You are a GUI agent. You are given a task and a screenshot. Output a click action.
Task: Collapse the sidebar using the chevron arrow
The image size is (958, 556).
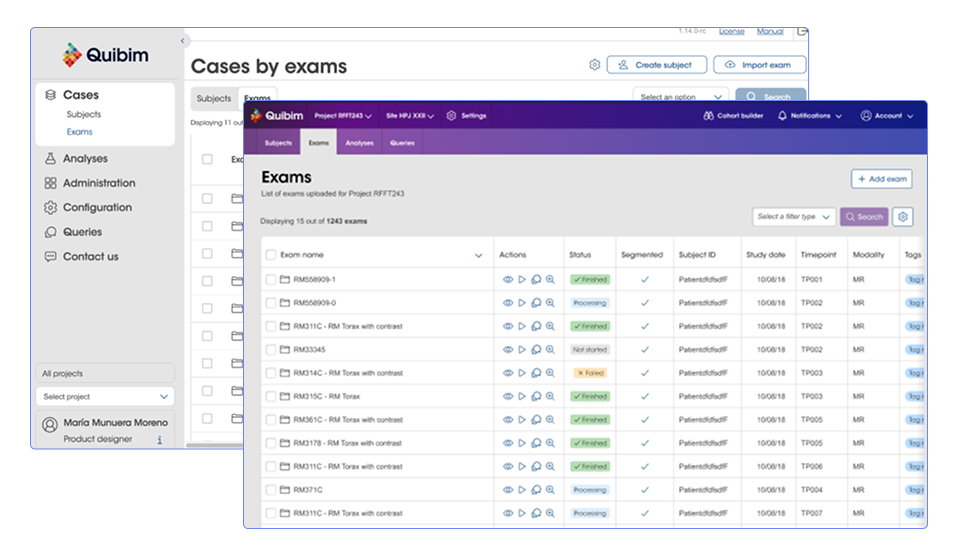tap(183, 41)
